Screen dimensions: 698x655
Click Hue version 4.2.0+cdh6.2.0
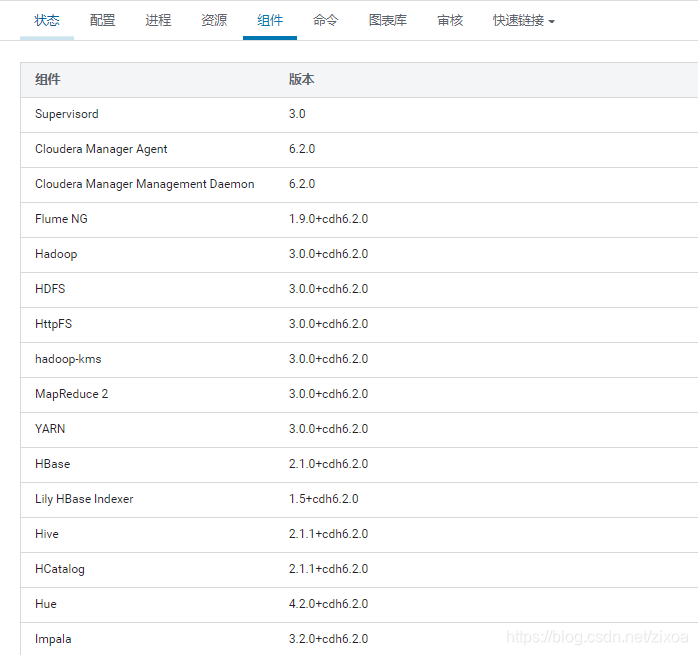(329, 604)
